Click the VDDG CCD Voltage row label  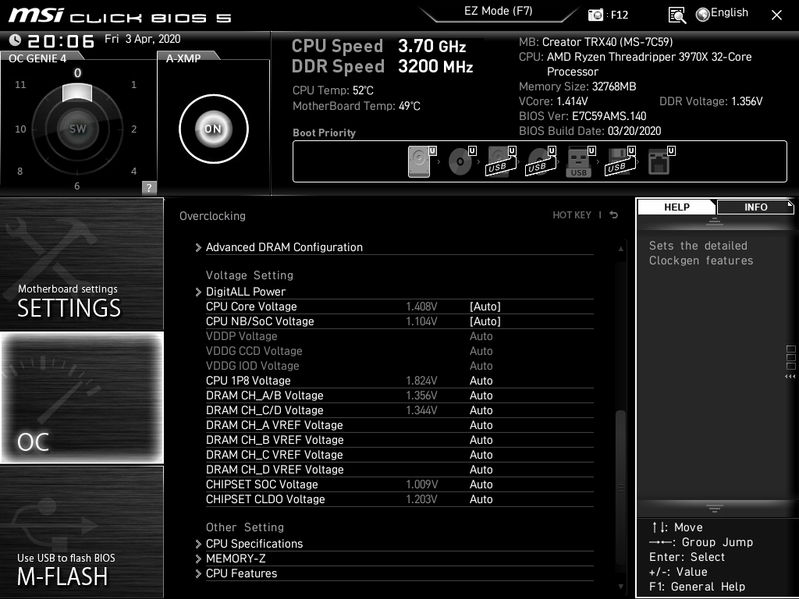[254, 351]
